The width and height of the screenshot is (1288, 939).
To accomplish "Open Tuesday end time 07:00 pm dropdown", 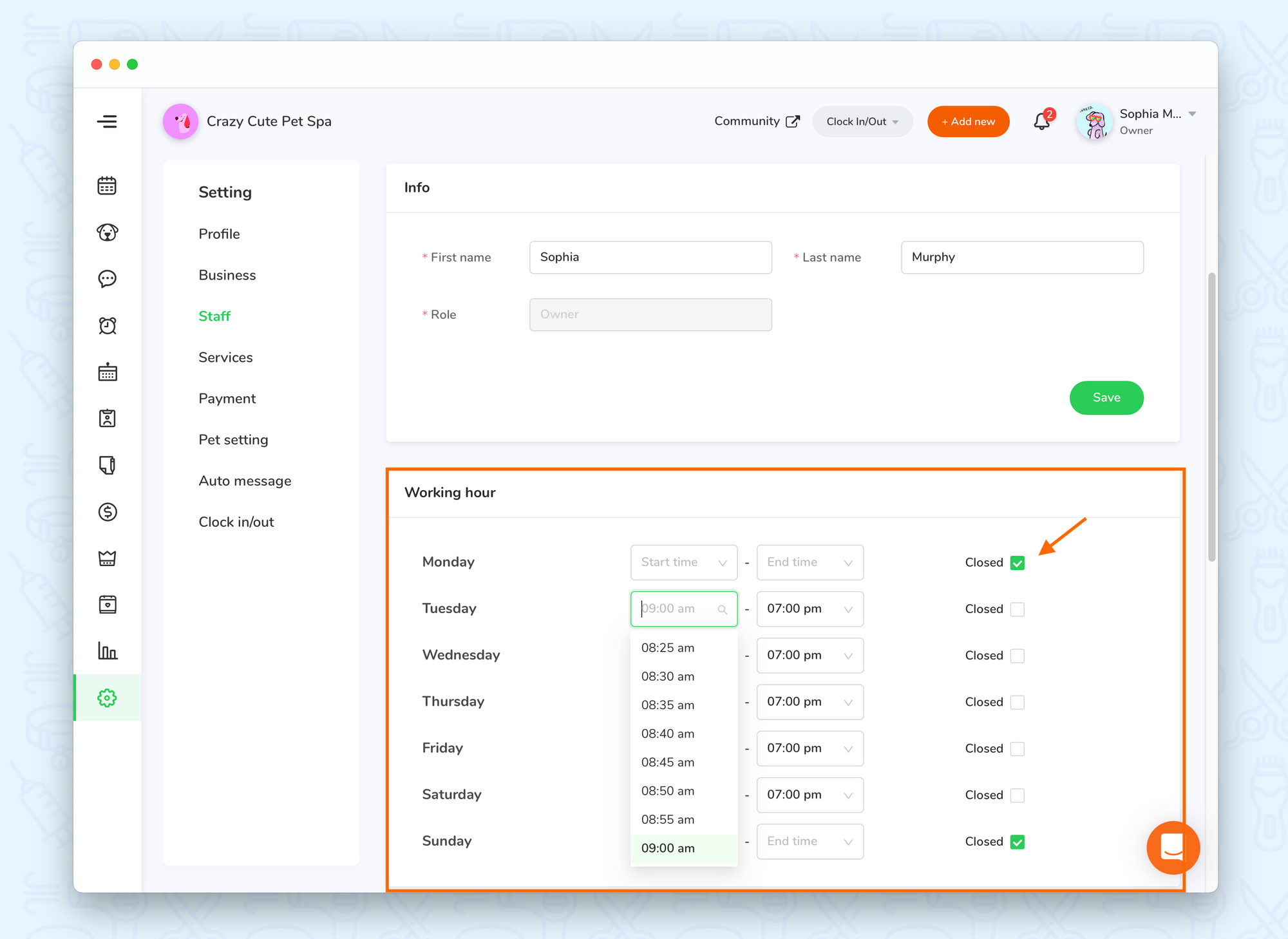I will click(x=810, y=609).
